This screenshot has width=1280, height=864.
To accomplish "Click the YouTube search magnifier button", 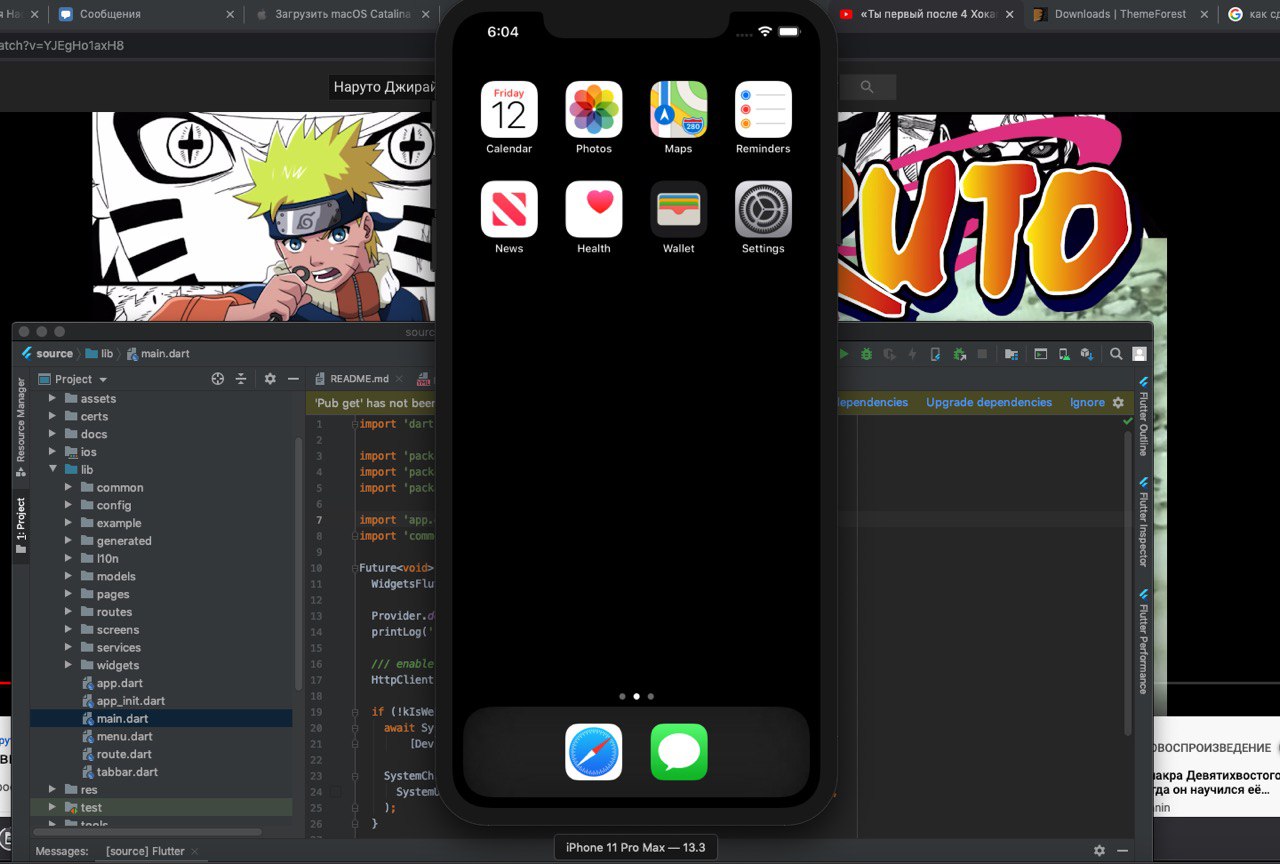I will click(867, 87).
